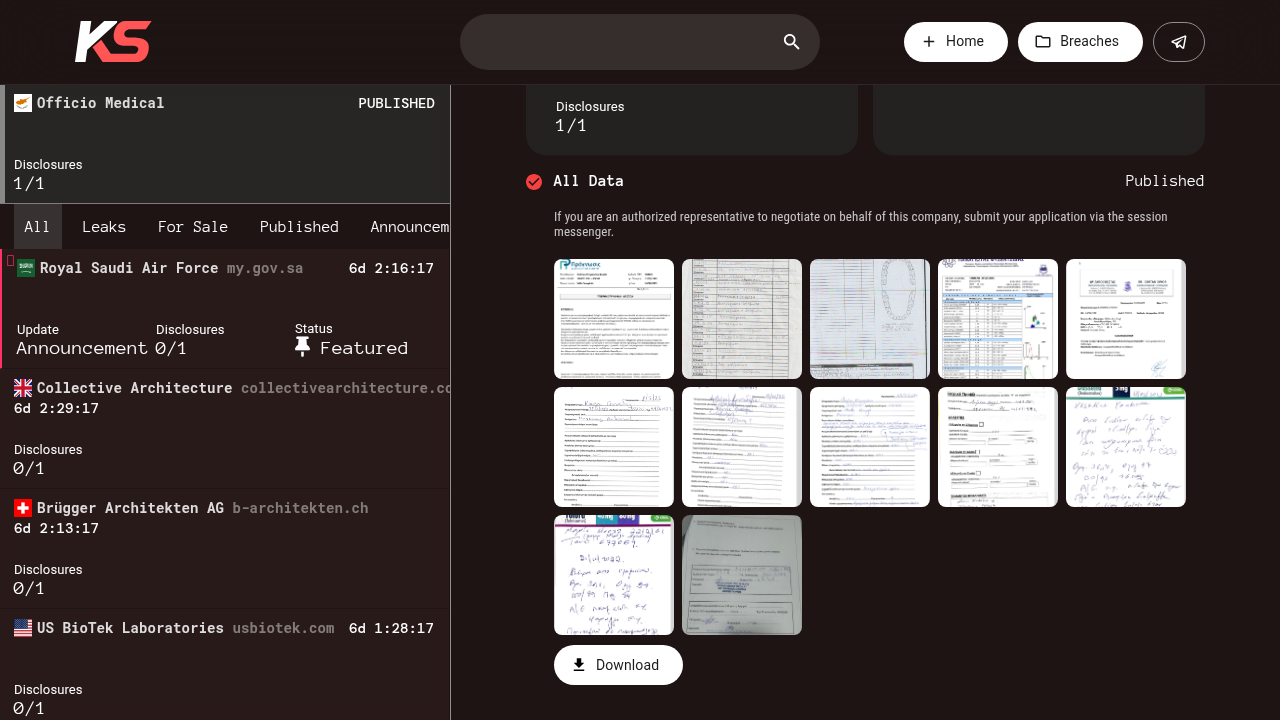Click the Featured status text
This screenshot has height=720, width=1280.
click(364, 348)
